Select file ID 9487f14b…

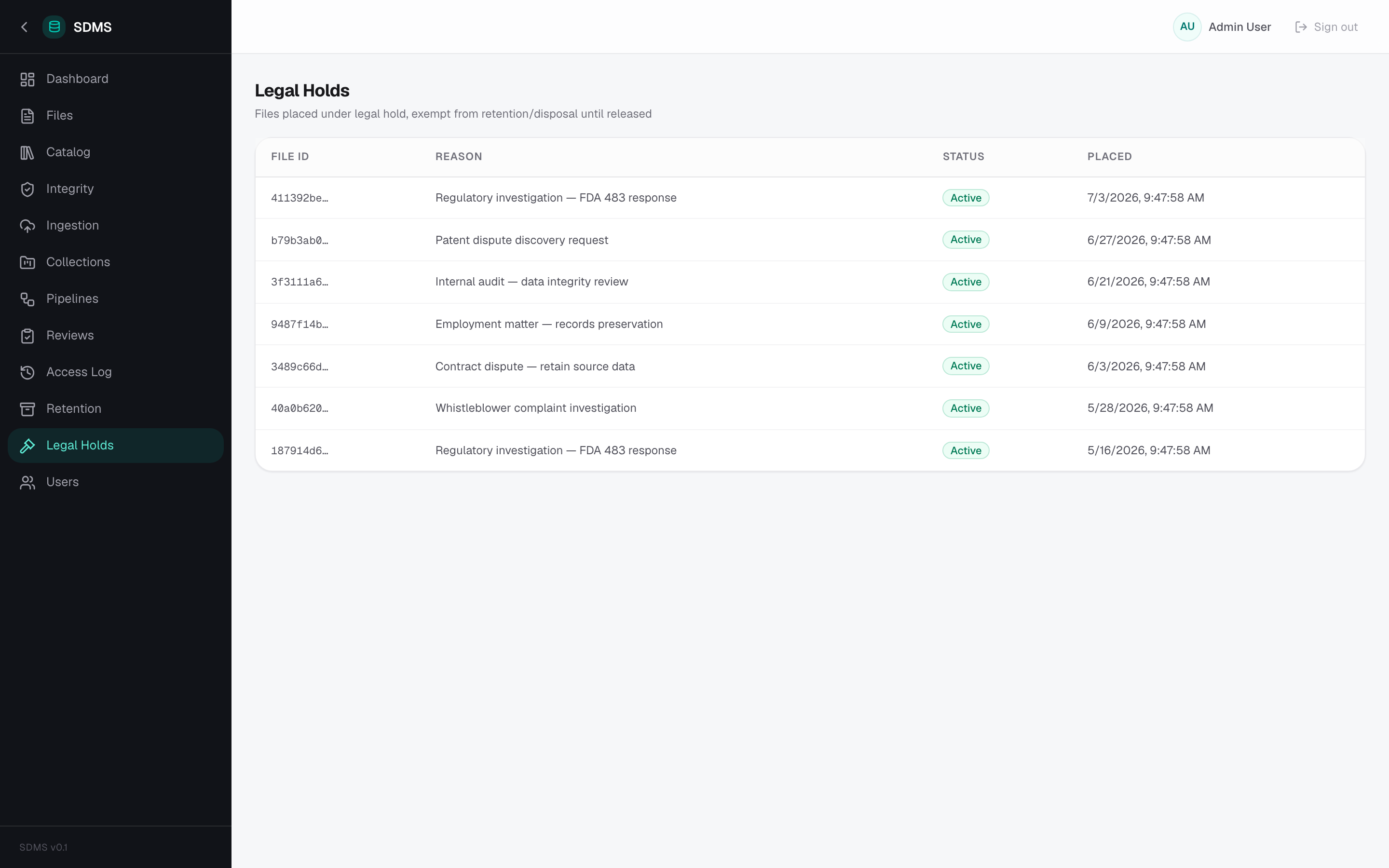tap(300, 325)
